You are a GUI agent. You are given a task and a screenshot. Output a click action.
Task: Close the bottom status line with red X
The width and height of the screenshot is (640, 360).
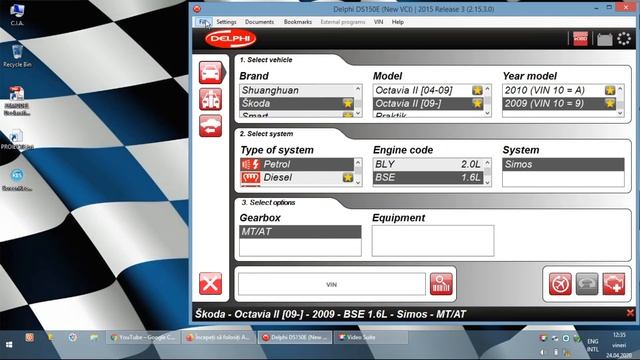[x=630, y=313]
